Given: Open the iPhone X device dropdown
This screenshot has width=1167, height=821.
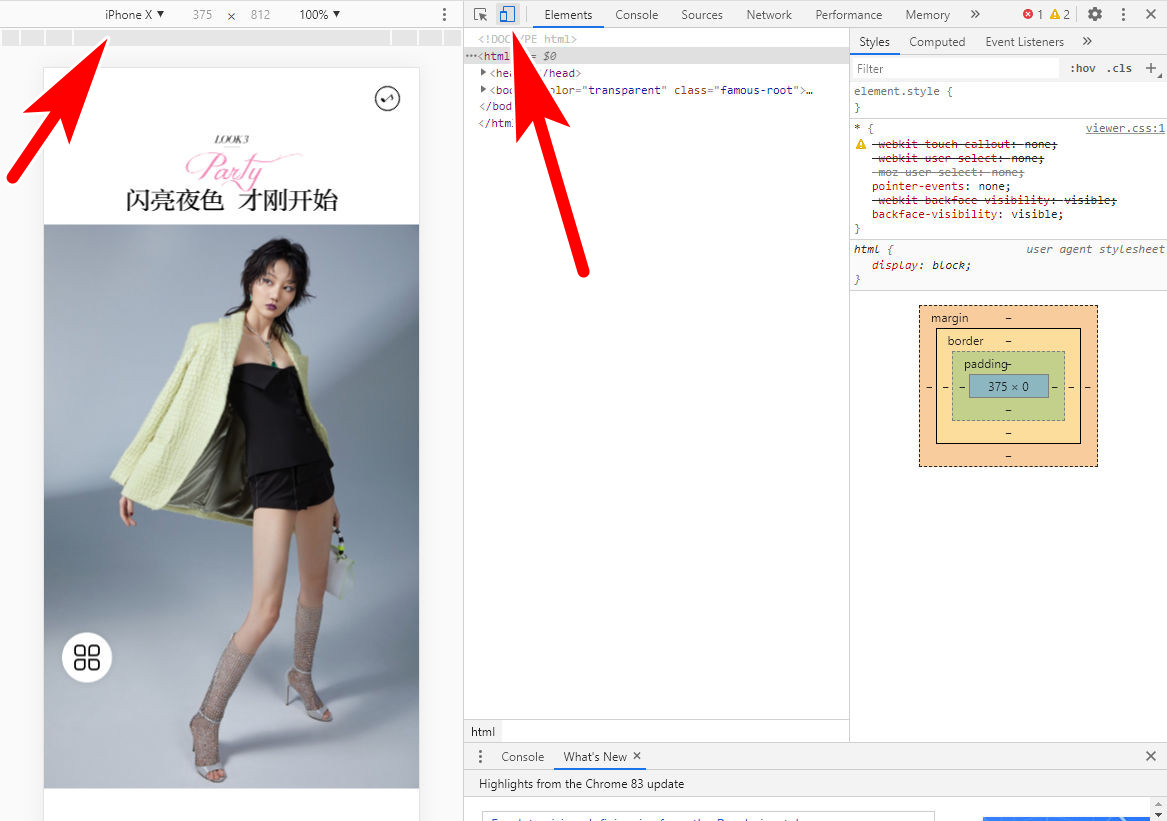Looking at the screenshot, I should 134,15.
